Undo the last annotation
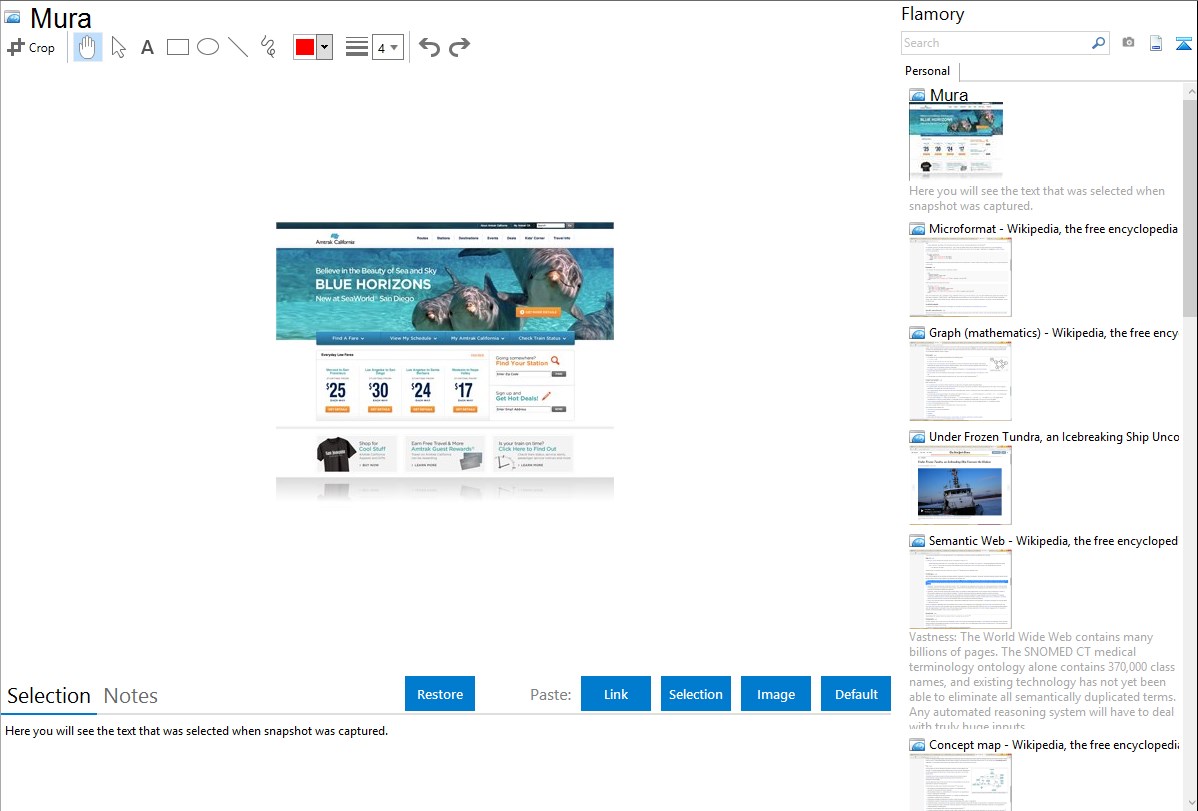Viewport: 1198px width, 811px height. tap(429, 47)
